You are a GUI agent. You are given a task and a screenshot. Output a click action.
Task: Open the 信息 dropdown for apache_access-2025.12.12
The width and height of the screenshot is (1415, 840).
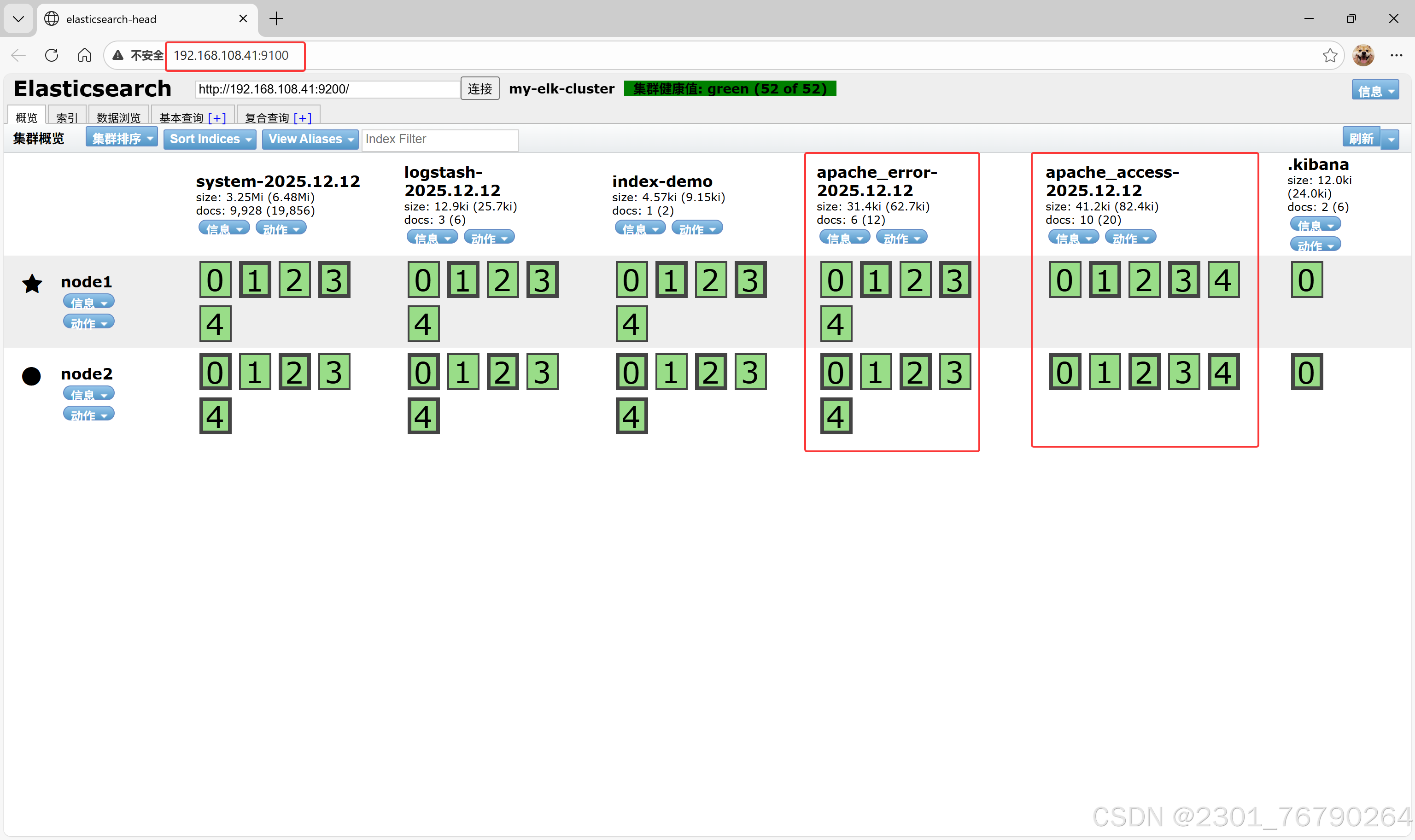point(1074,237)
